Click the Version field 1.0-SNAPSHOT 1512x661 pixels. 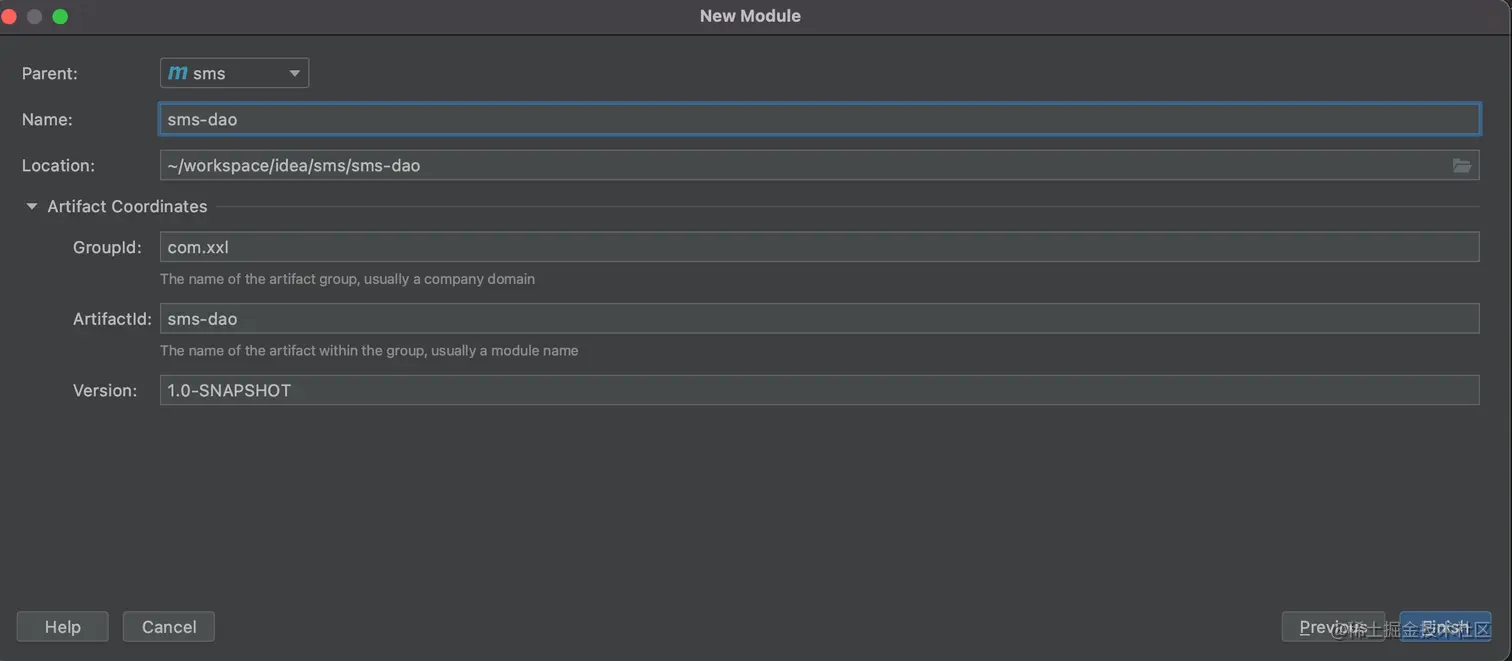point(819,390)
